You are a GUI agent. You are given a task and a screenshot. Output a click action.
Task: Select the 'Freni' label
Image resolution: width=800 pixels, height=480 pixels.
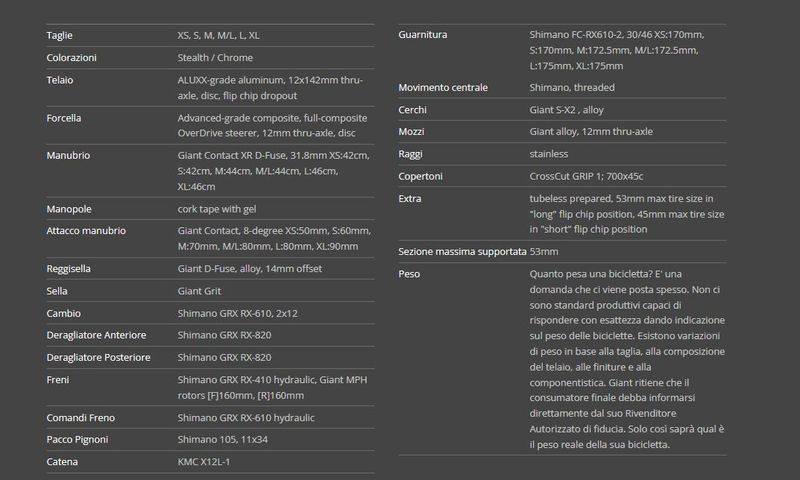58,380
